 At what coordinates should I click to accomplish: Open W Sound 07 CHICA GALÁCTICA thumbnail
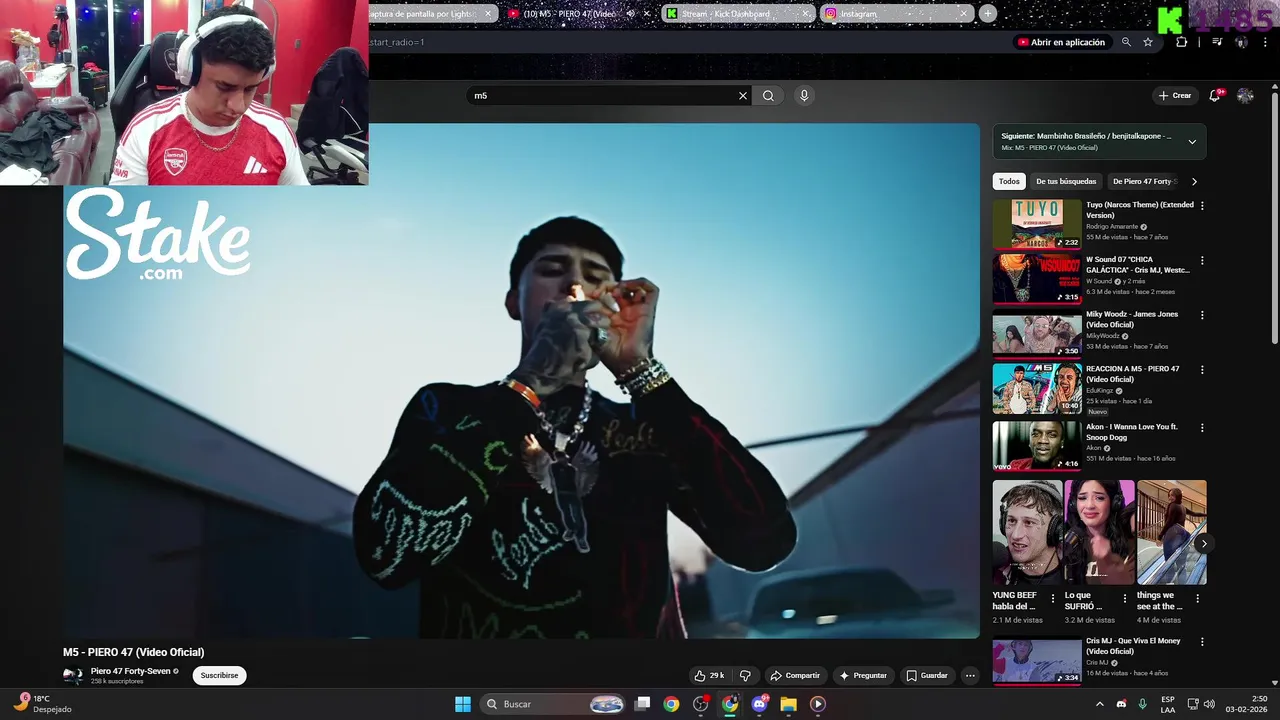pos(1037,279)
